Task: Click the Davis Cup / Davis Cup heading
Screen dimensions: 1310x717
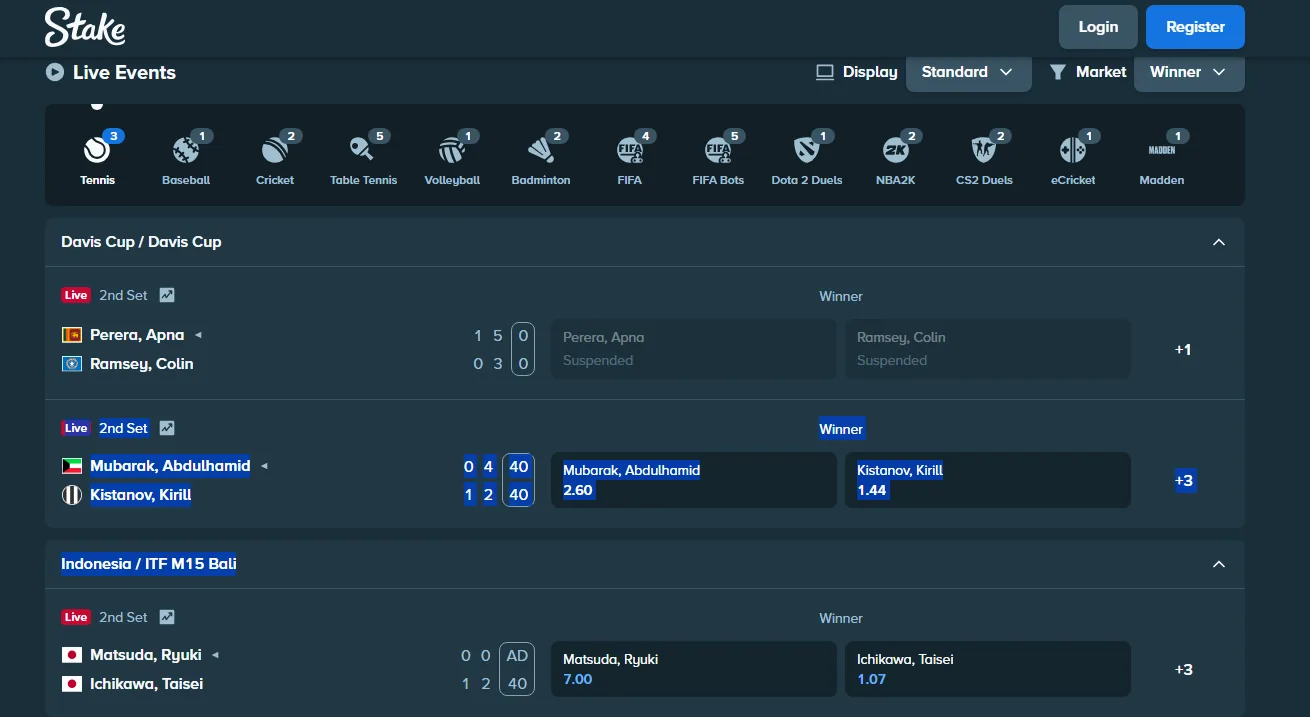Action: point(141,242)
